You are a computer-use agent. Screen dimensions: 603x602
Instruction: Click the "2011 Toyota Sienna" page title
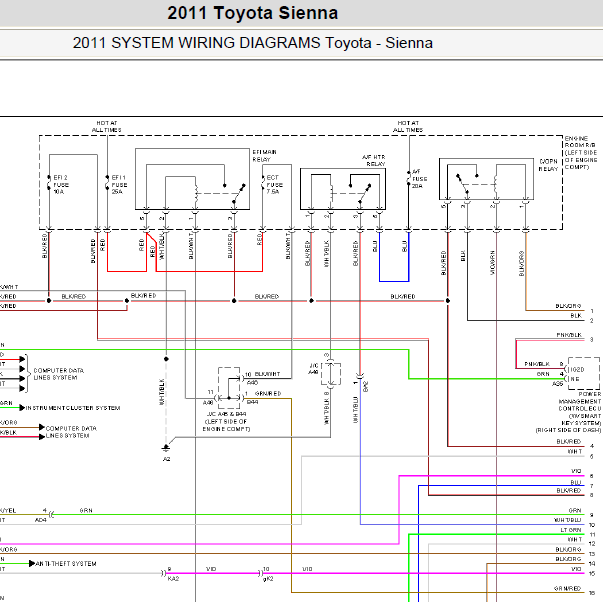click(x=253, y=13)
